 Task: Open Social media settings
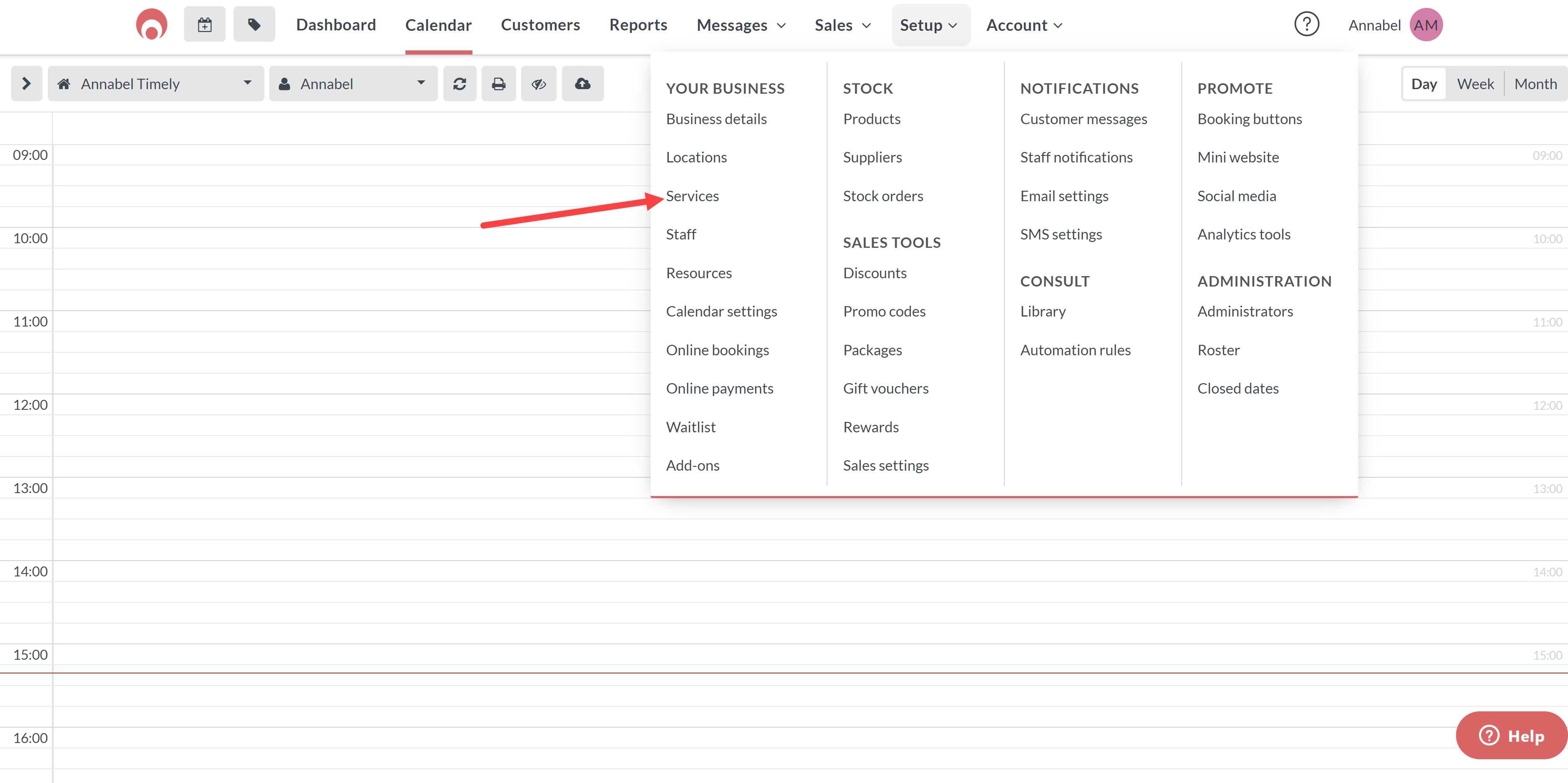(x=1237, y=196)
